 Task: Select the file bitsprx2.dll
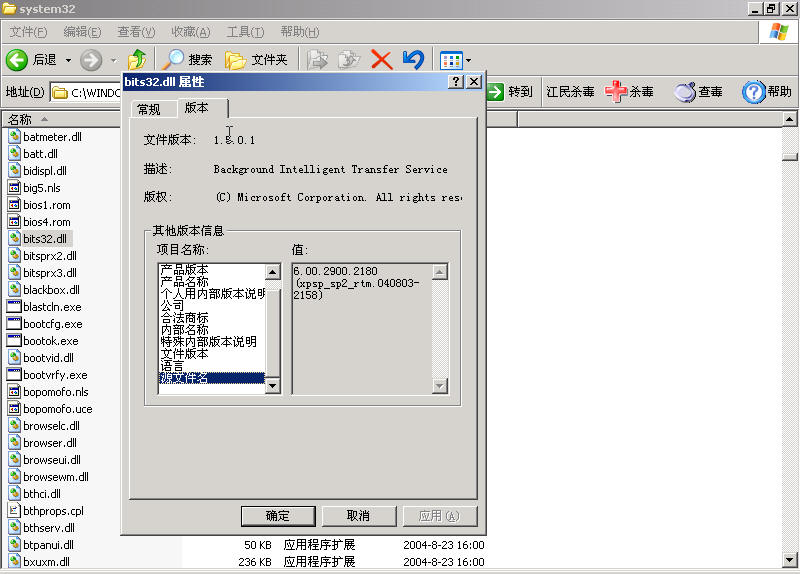[x=49, y=256]
